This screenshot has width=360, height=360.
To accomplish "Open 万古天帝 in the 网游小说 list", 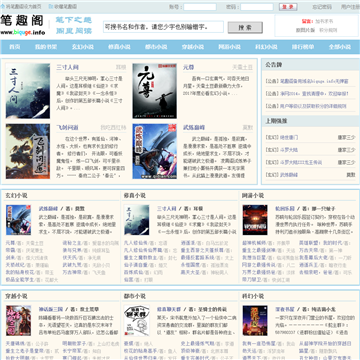I will point(309,250).
